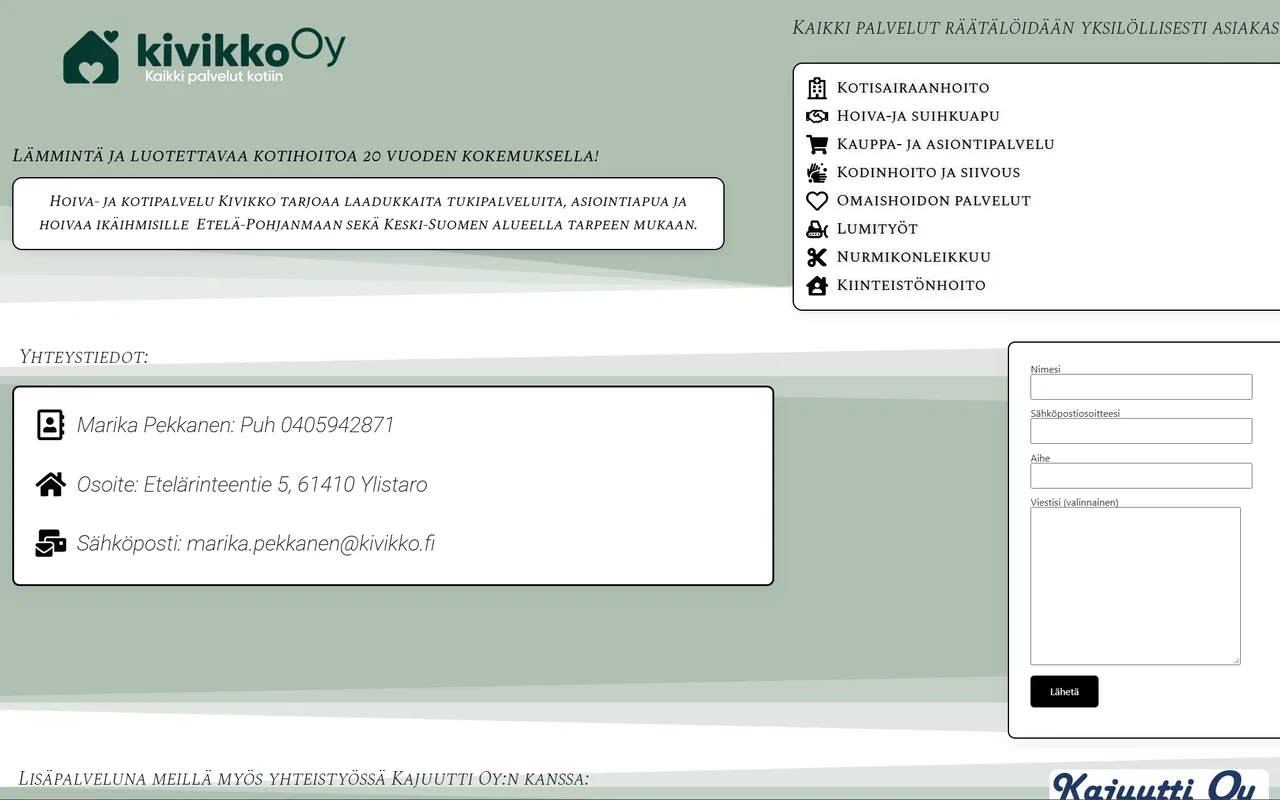Click the handshake icon beside Hoiva- ja suihkuapu

817,116
